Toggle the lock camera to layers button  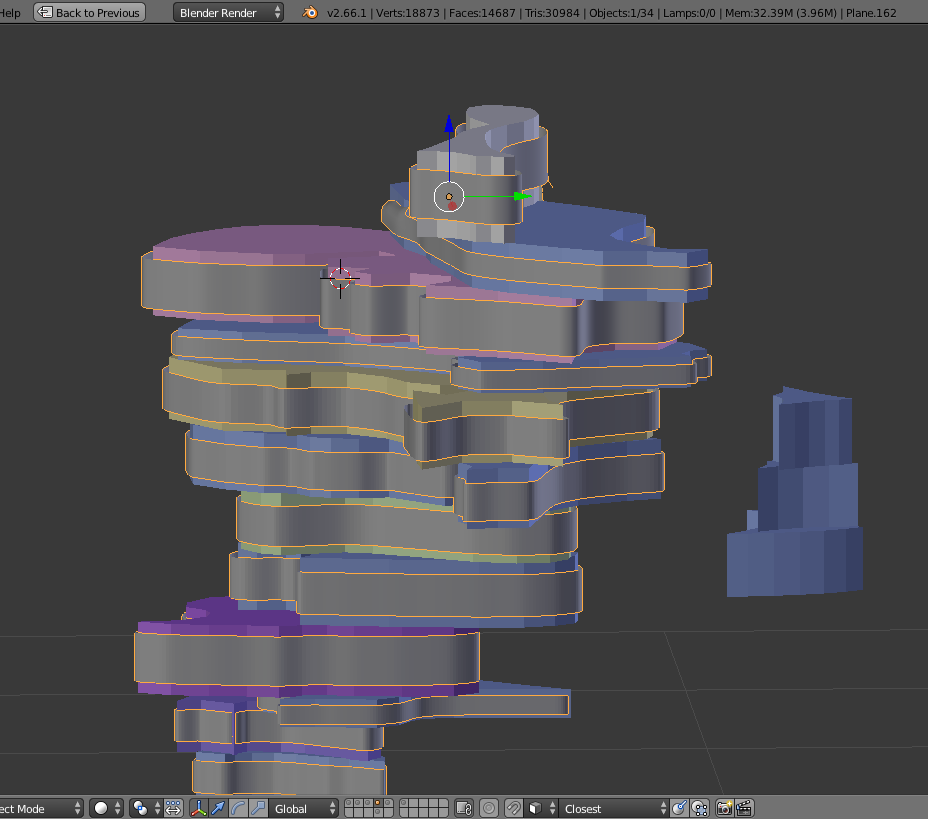(464, 808)
